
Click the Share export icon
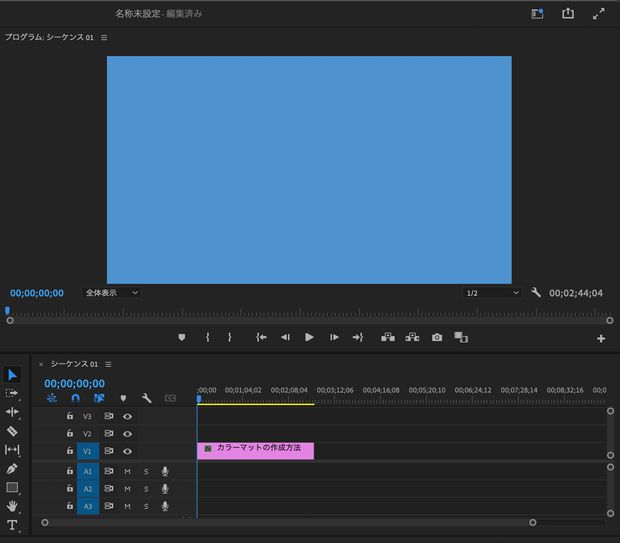pos(568,14)
